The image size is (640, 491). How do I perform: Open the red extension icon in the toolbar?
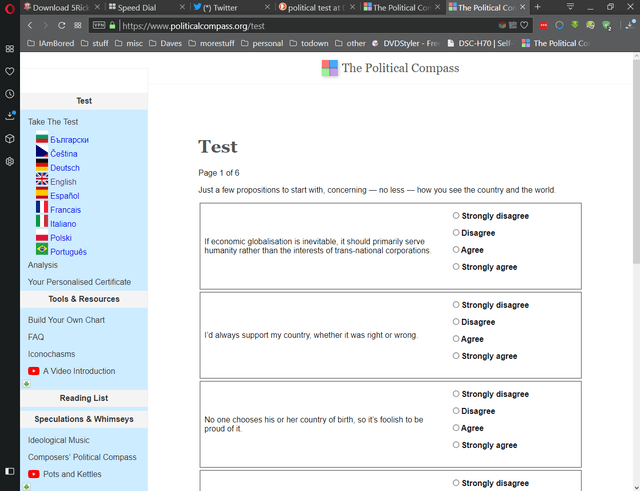click(544, 25)
